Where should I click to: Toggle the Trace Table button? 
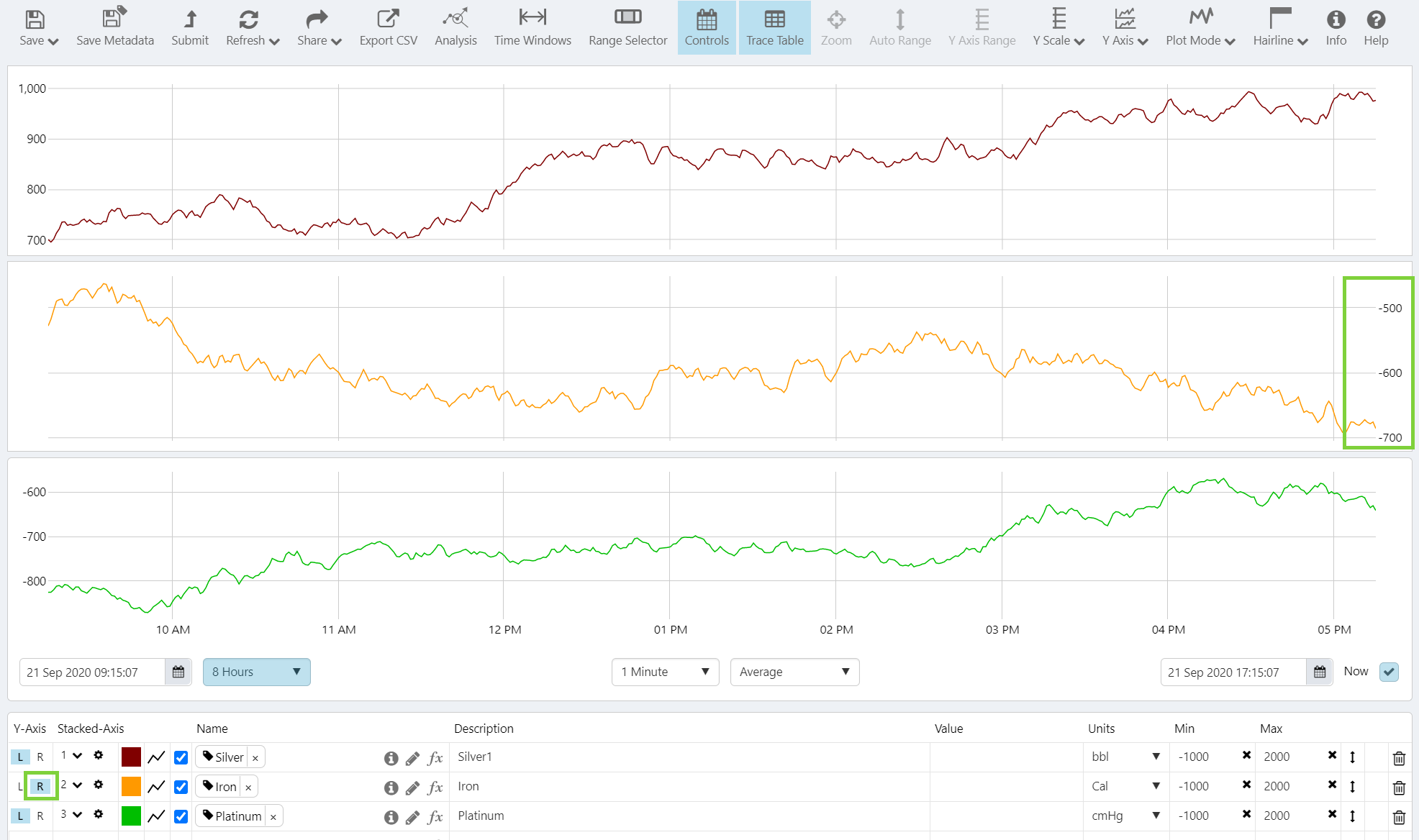point(774,27)
